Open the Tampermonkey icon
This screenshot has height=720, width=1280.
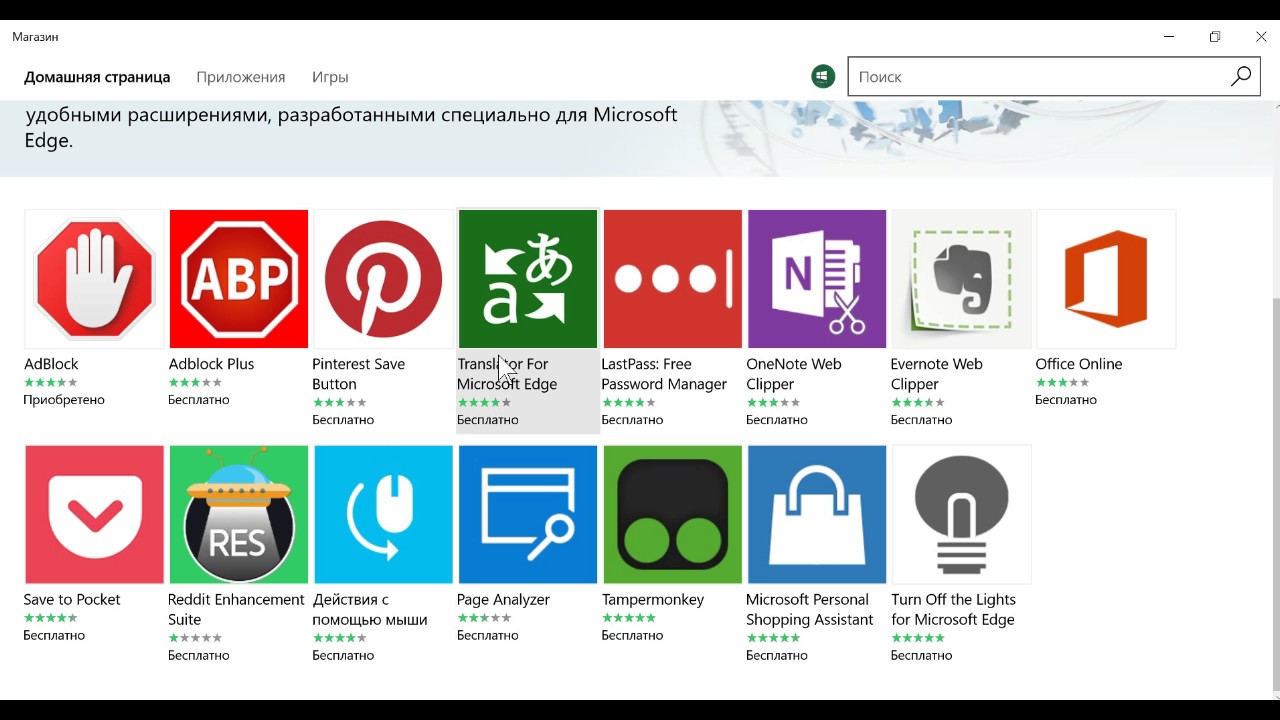click(x=672, y=515)
